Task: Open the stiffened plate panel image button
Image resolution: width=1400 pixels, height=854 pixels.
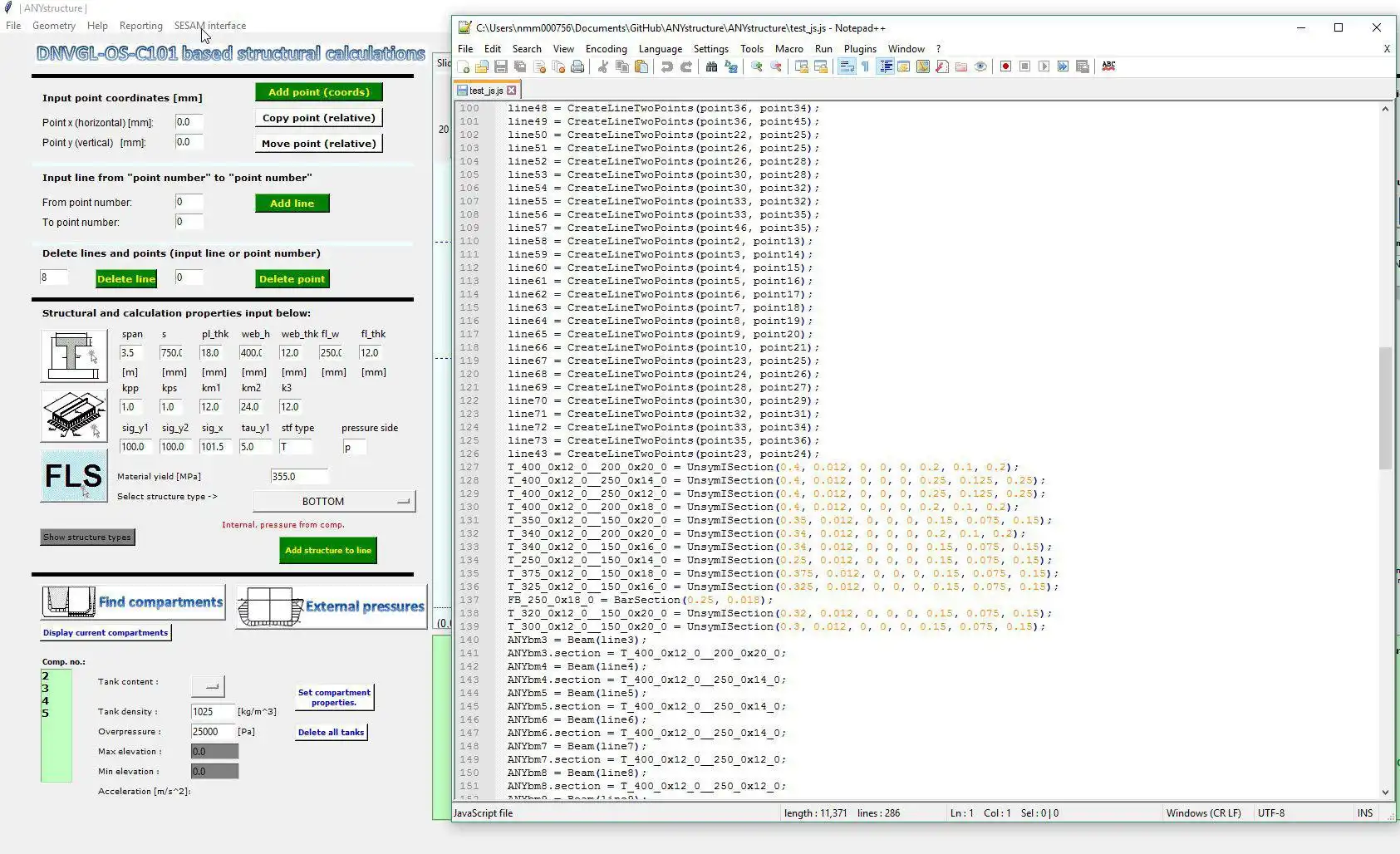Action: [74, 415]
